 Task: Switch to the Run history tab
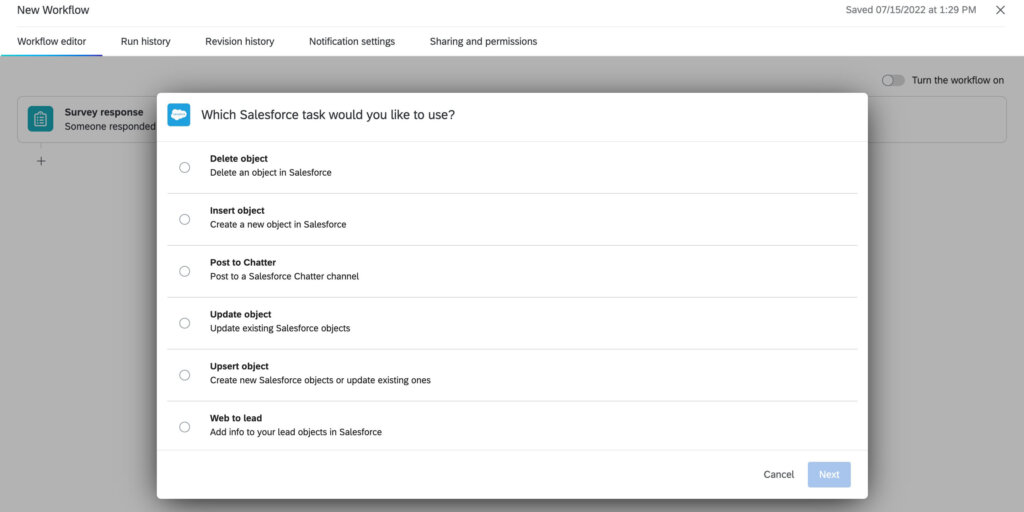[x=146, y=42]
